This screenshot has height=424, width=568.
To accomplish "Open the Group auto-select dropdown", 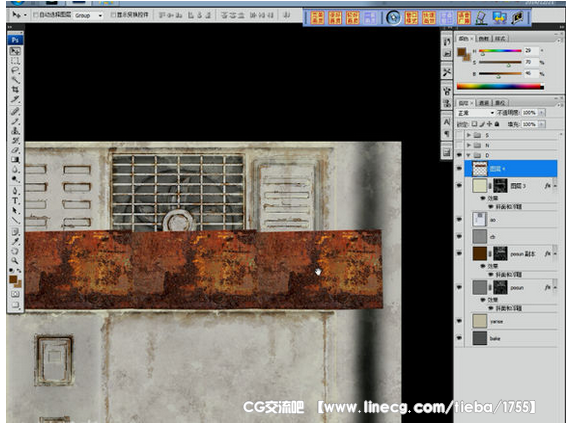I will click(88, 15).
